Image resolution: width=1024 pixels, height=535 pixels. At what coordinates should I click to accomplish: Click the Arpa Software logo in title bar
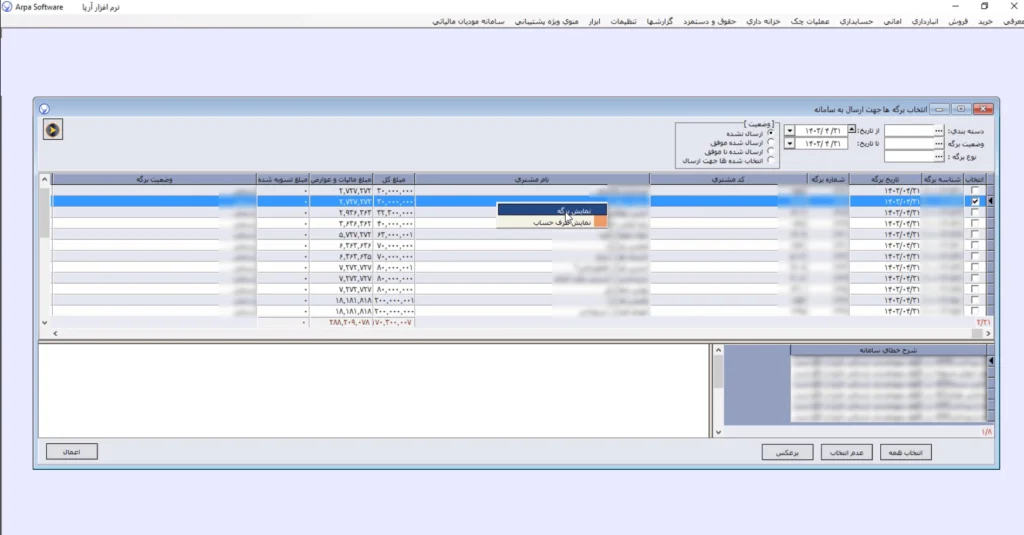9,7
